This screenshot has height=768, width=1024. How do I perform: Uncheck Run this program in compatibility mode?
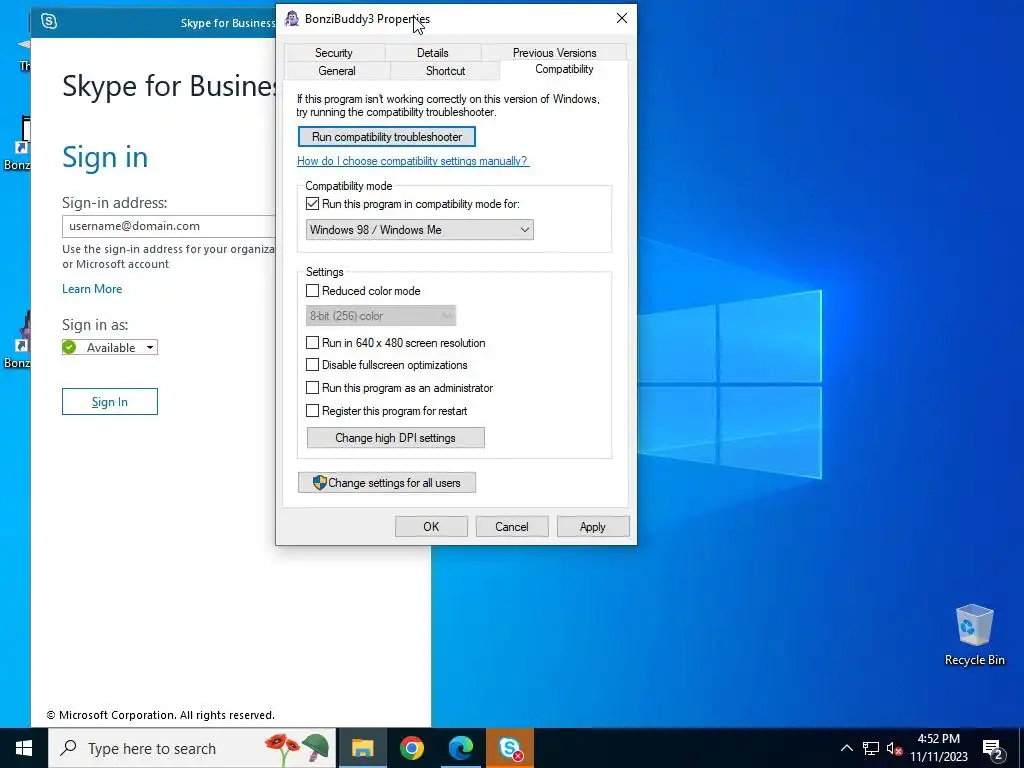pyautogui.click(x=312, y=204)
